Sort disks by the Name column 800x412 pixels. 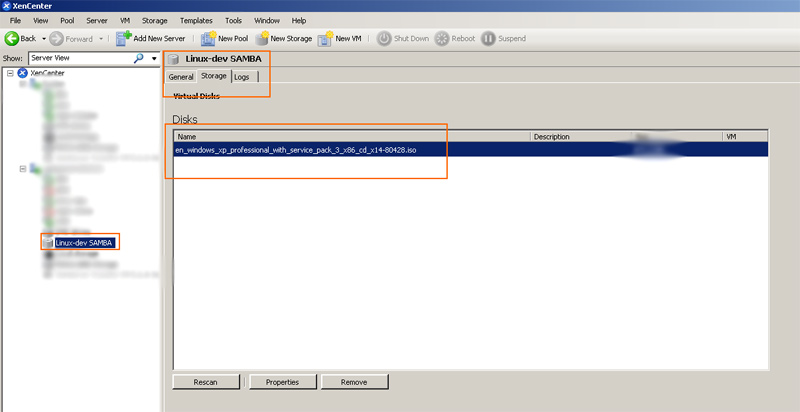pyautogui.click(x=353, y=137)
